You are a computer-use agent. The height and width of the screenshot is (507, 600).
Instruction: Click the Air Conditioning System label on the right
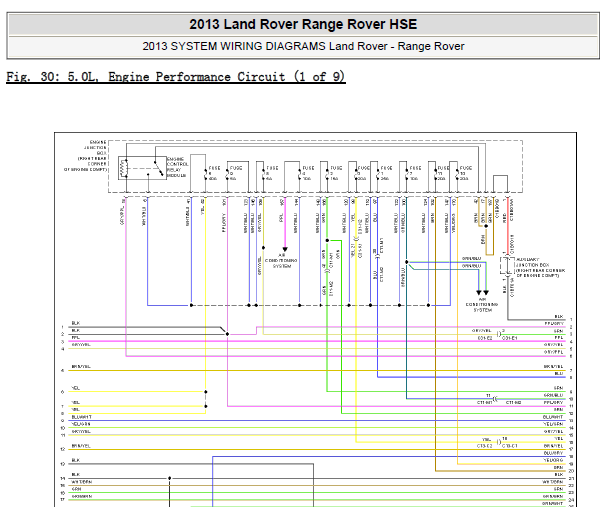pyautogui.click(x=488, y=303)
